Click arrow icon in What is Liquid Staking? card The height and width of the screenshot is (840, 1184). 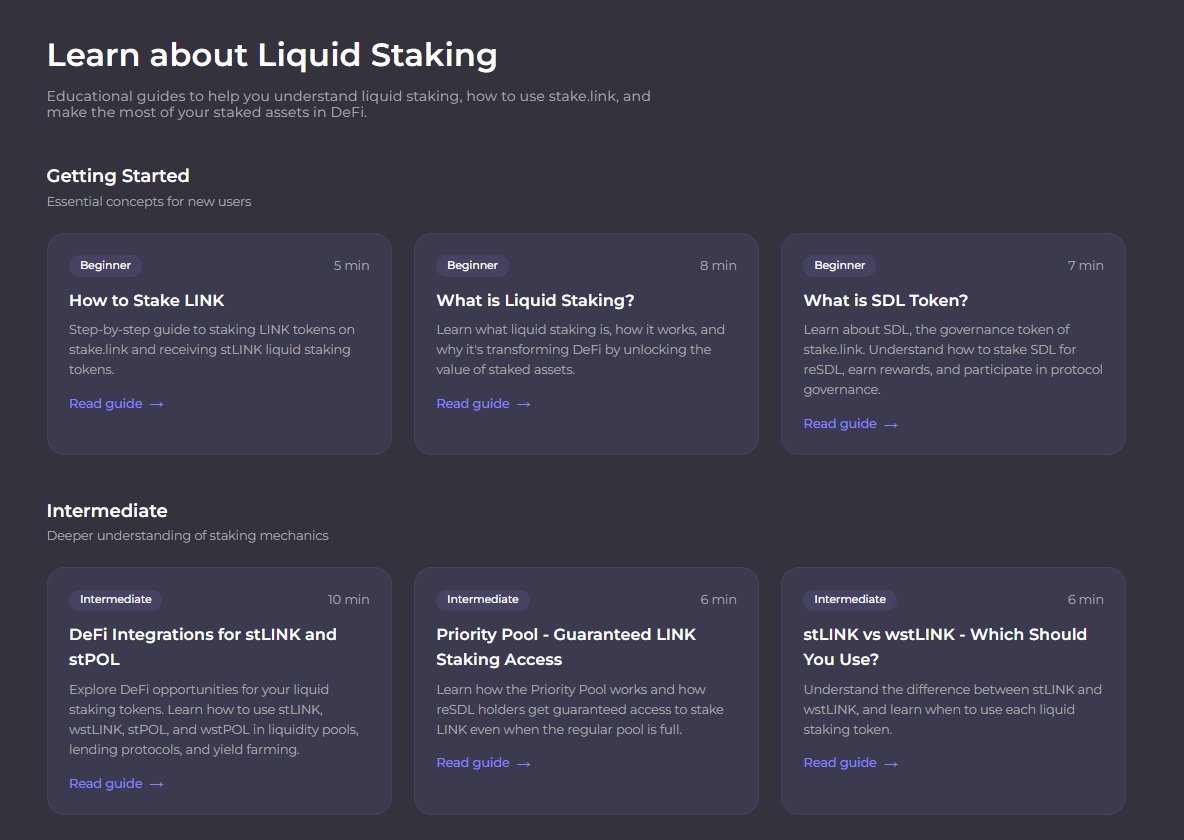[523, 404]
